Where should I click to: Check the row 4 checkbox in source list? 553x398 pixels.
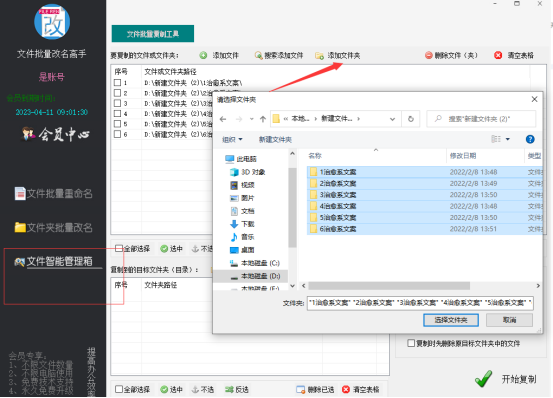117,114
